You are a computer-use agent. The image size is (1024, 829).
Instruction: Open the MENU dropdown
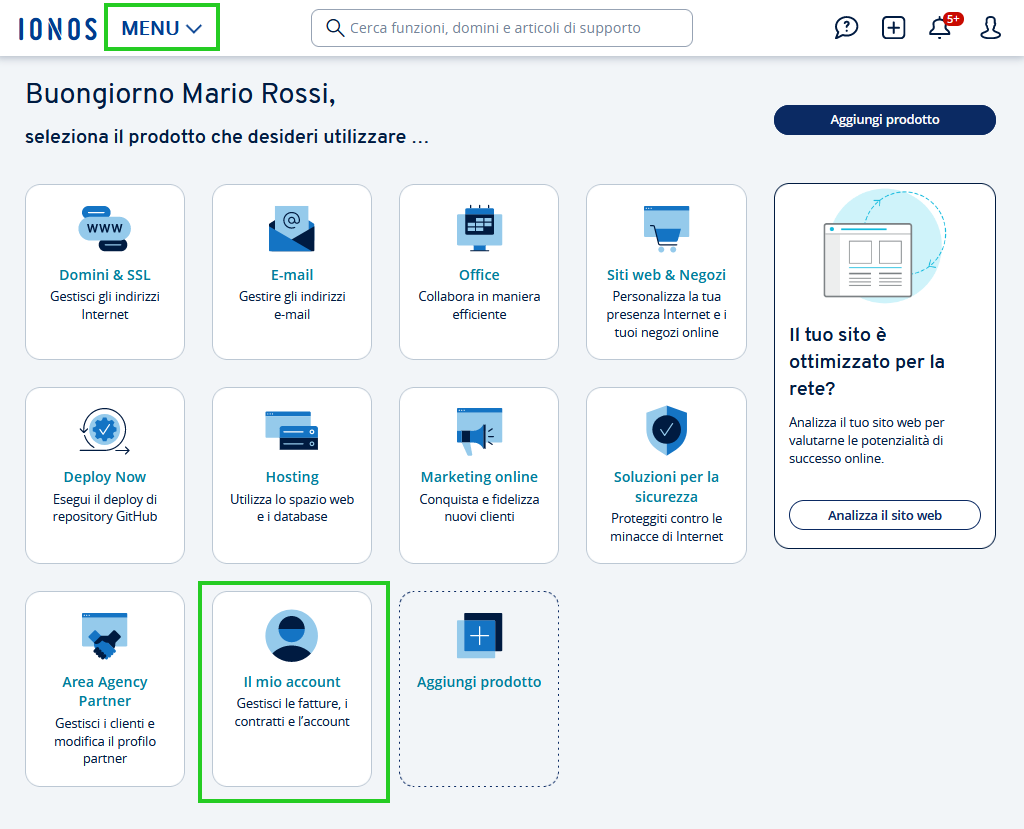click(161, 28)
